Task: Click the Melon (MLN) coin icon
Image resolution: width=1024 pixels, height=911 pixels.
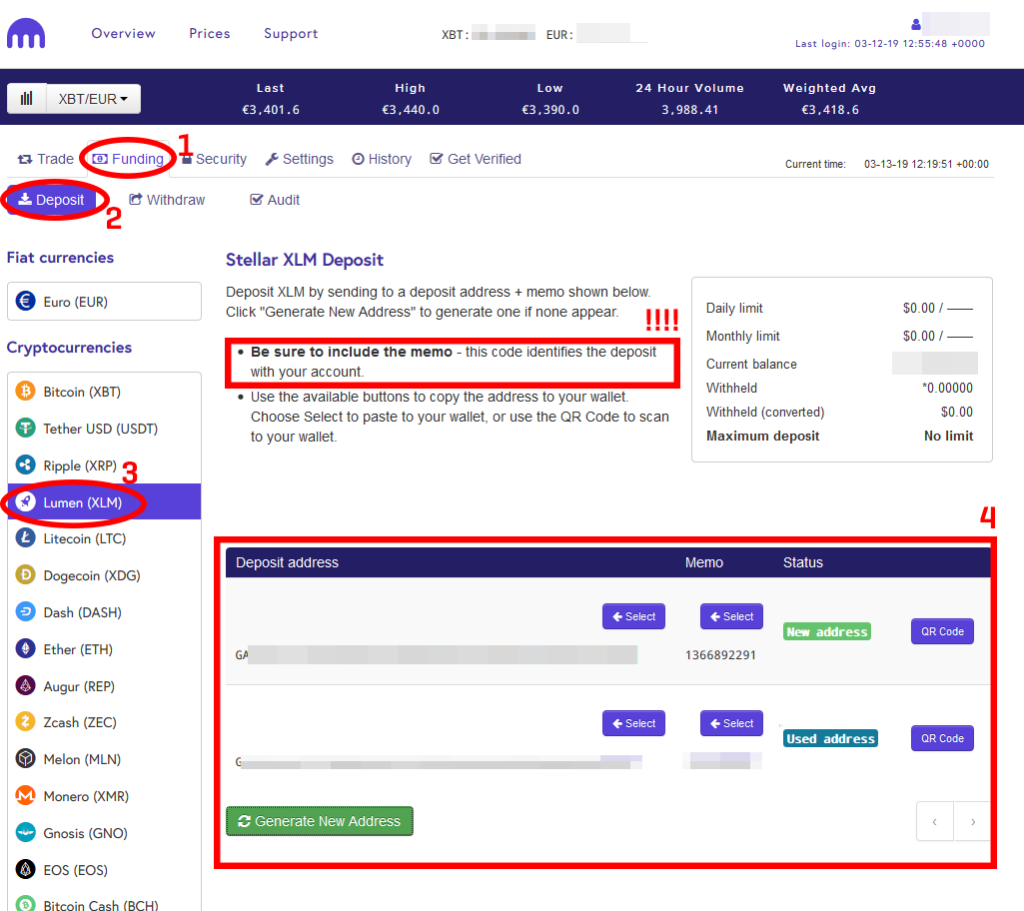Action: coord(25,759)
